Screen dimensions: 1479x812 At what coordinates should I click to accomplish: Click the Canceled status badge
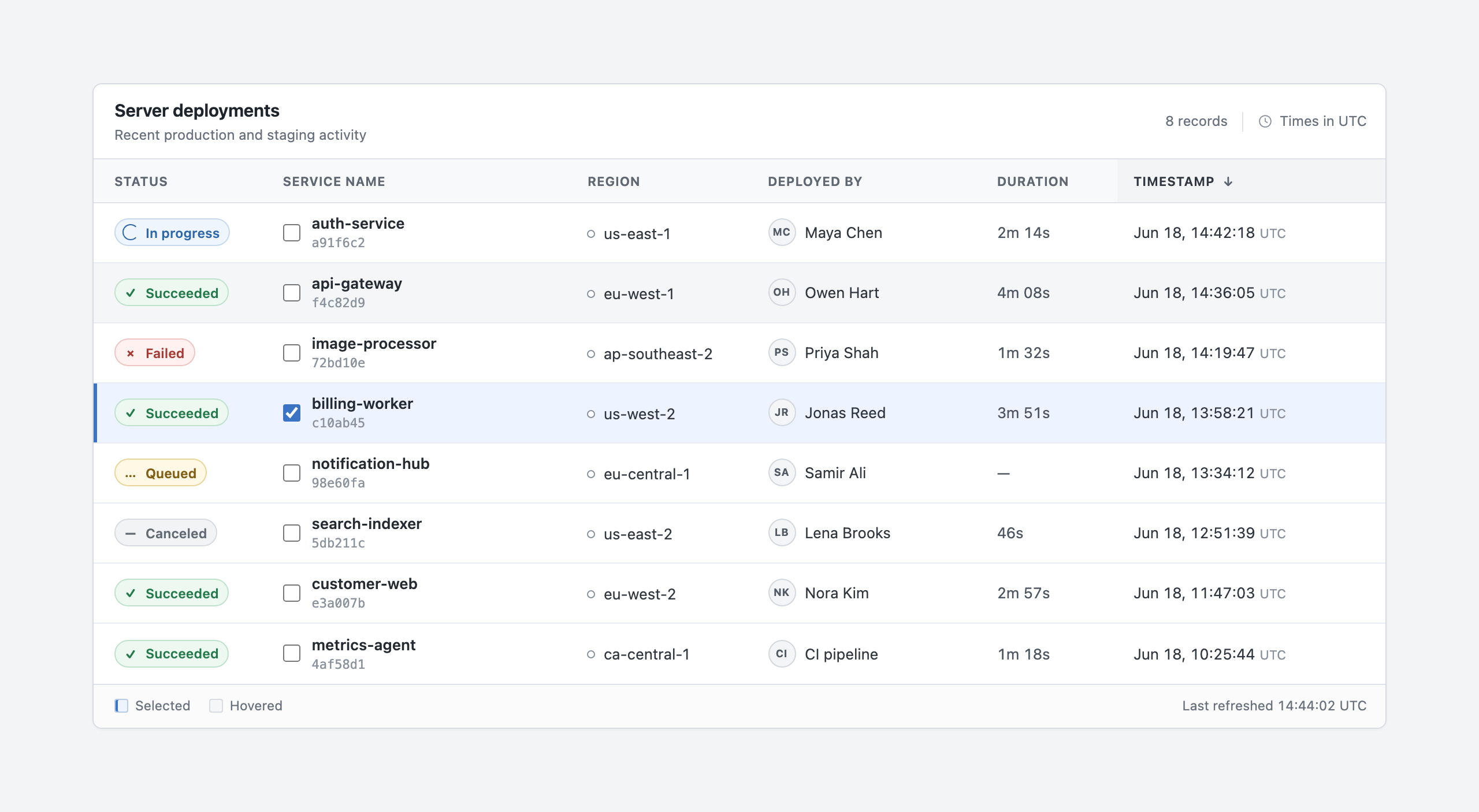166,533
